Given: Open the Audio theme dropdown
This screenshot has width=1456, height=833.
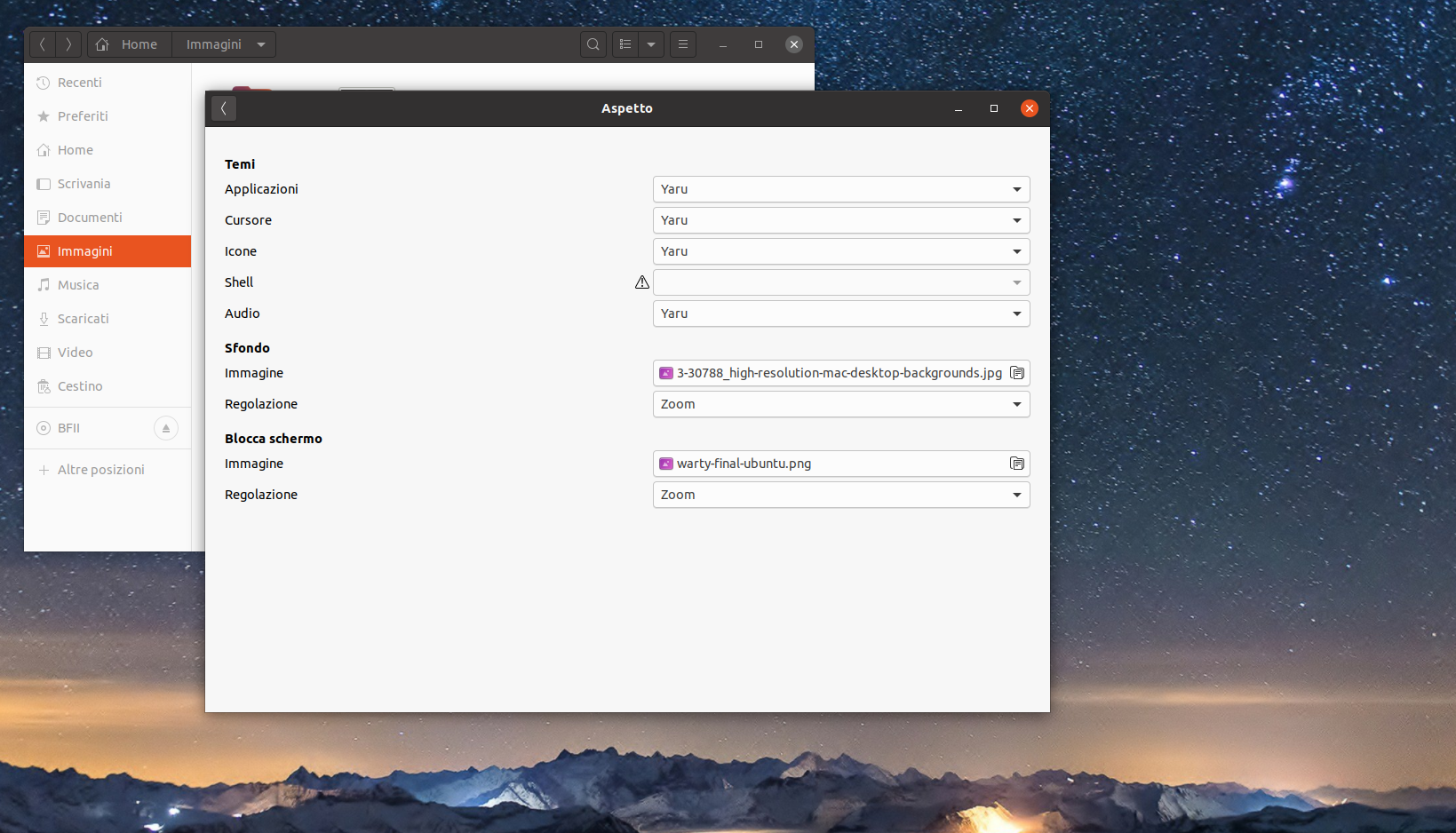Looking at the screenshot, I should pyautogui.click(x=841, y=313).
